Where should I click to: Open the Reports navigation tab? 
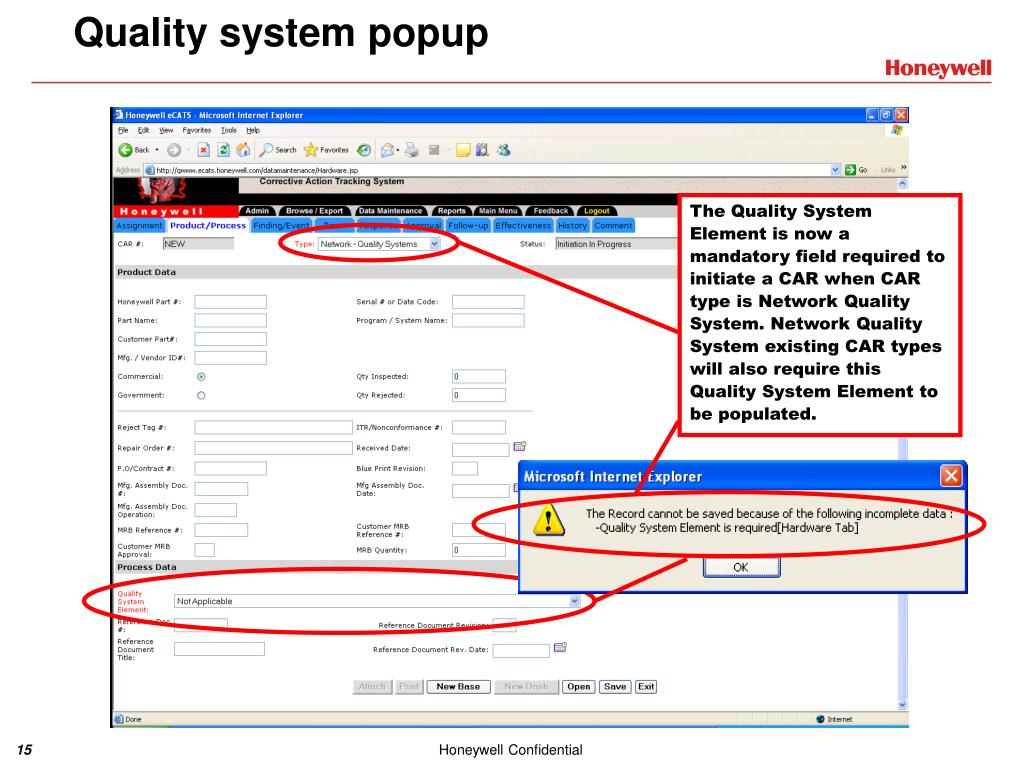452,211
